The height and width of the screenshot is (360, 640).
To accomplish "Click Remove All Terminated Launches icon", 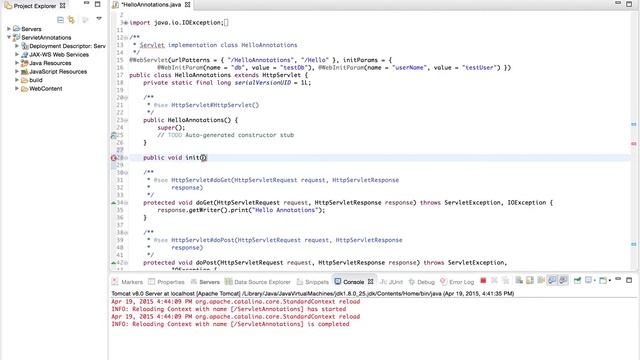I will click(505, 280).
